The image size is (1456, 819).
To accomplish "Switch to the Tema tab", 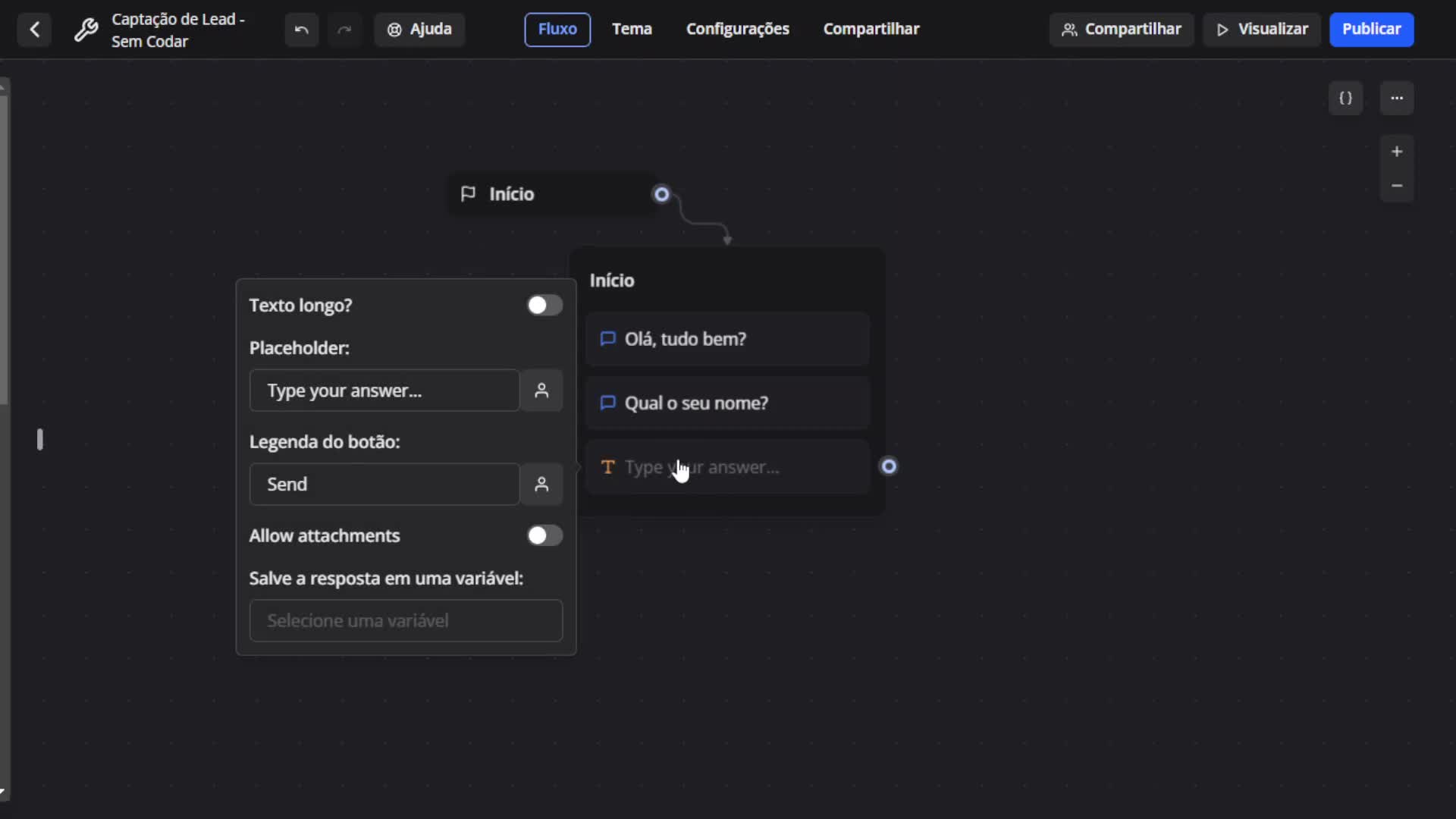I will tap(632, 29).
